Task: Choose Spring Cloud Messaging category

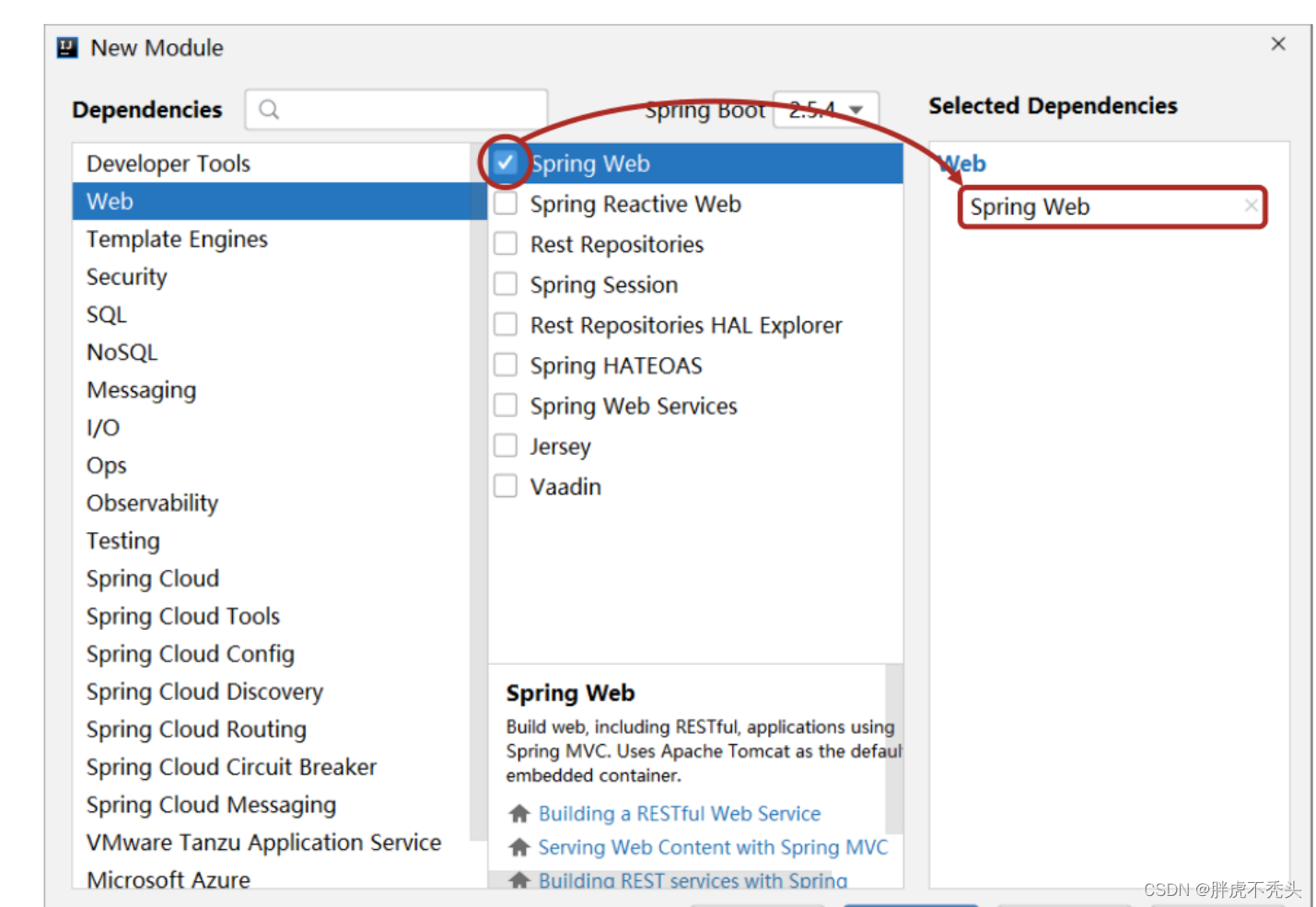Action: pyautogui.click(x=211, y=806)
